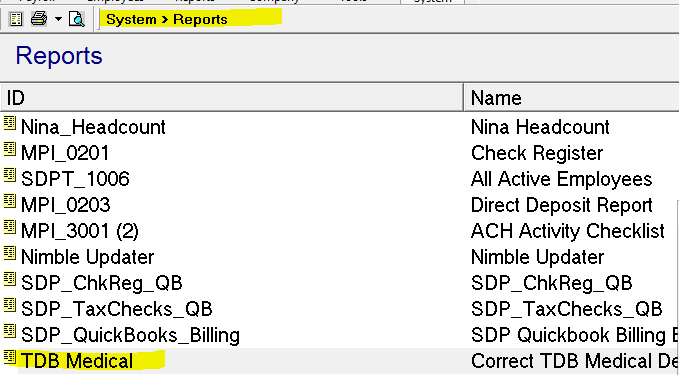The height and width of the screenshot is (375, 679).
Task: Click the Nina Headcount name cell
Action: 540,127
